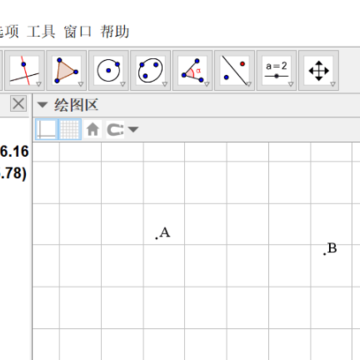Toggle grid display in style bar
The image size is (360, 360).
point(70,129)
